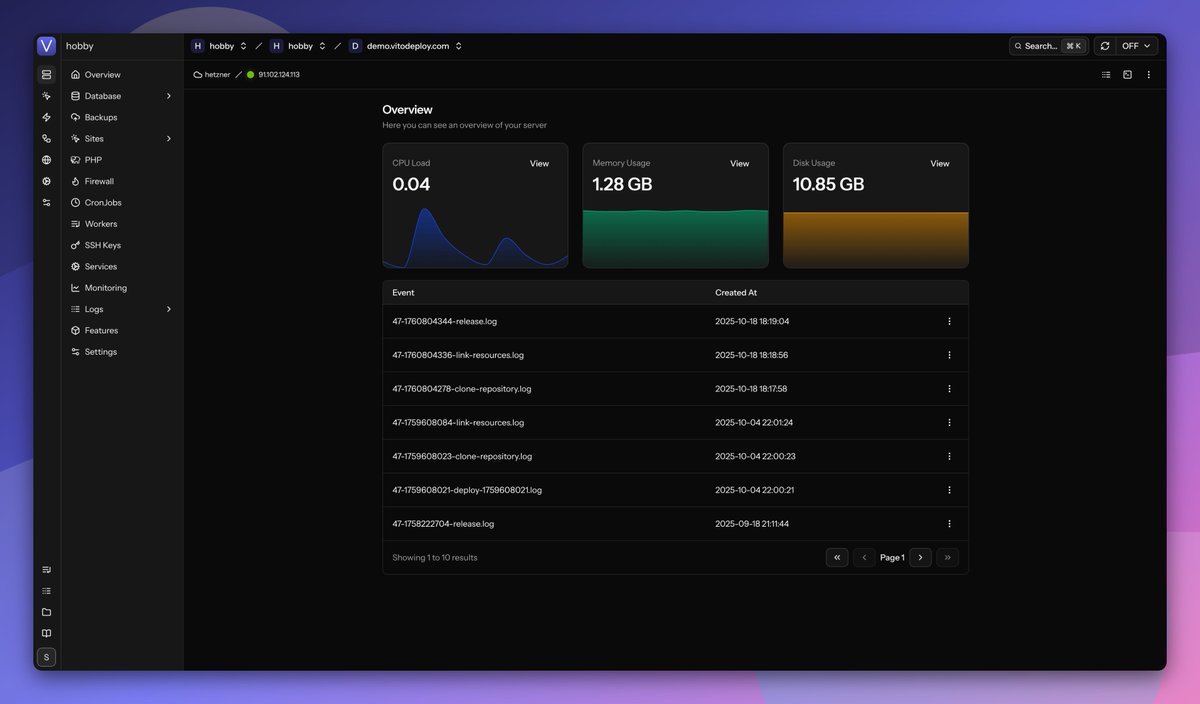Click the lightning bolt icon in the rail
Viewport: 1200px width, 704px height.
pyautogui.click(x=46, y=117)
